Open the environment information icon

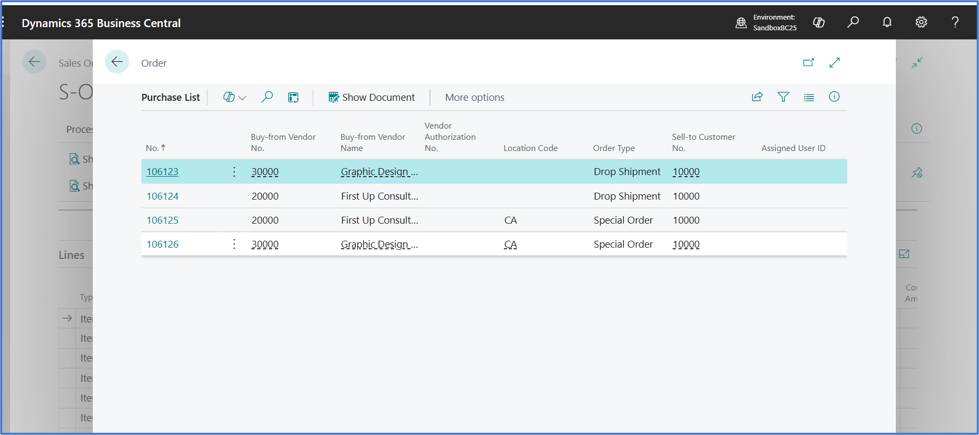pos(741,22)
